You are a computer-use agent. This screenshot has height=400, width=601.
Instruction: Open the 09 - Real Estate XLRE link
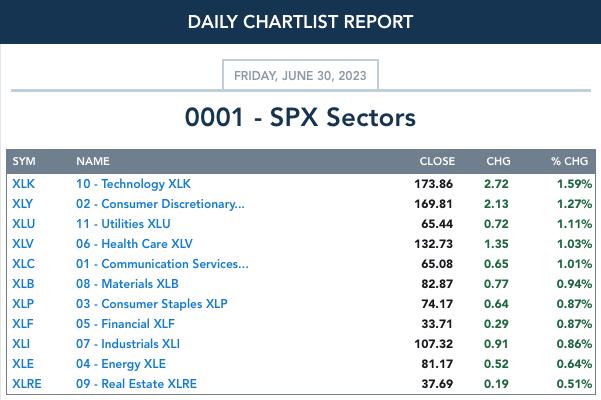(x=136, y=384)
